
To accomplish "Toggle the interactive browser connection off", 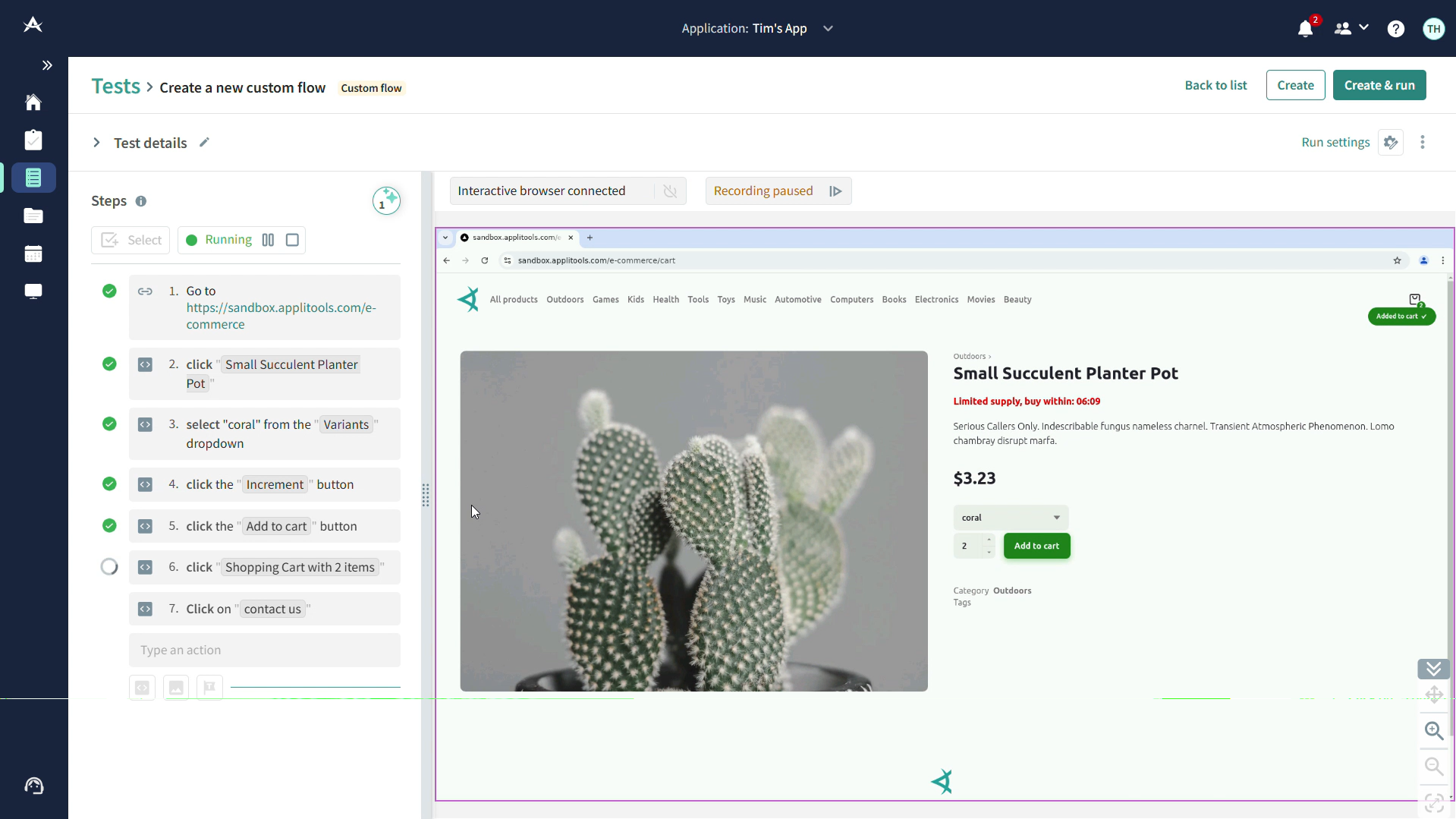I will (x=669, y=191).
